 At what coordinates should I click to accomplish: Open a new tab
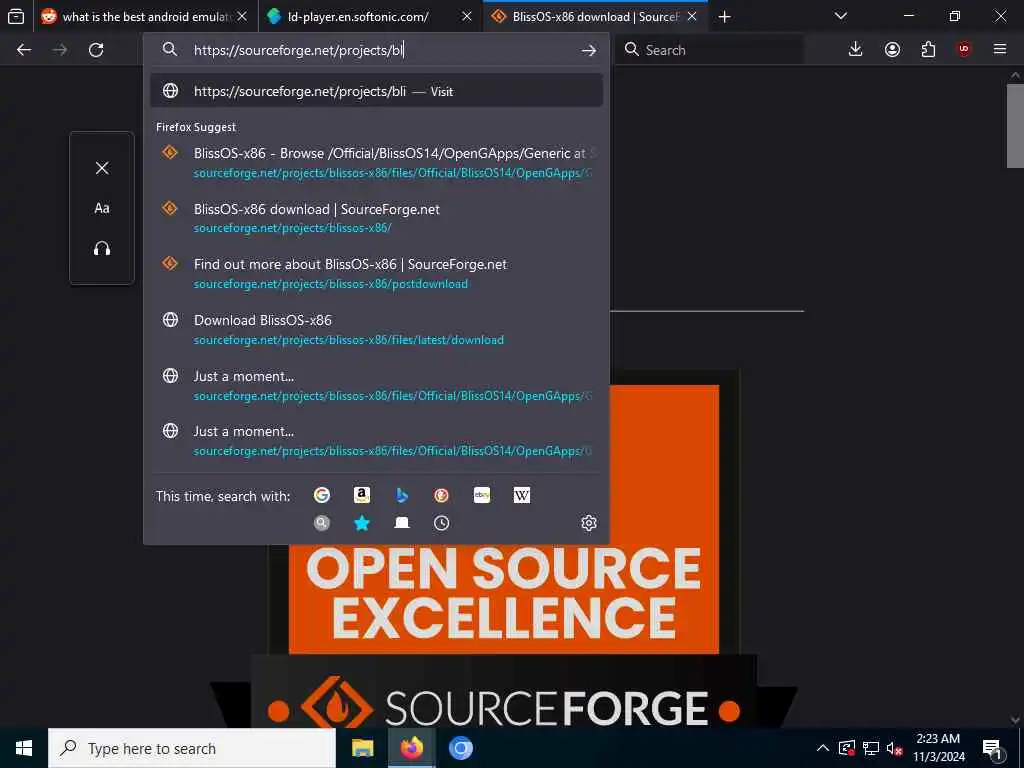(x=724, y=17)
